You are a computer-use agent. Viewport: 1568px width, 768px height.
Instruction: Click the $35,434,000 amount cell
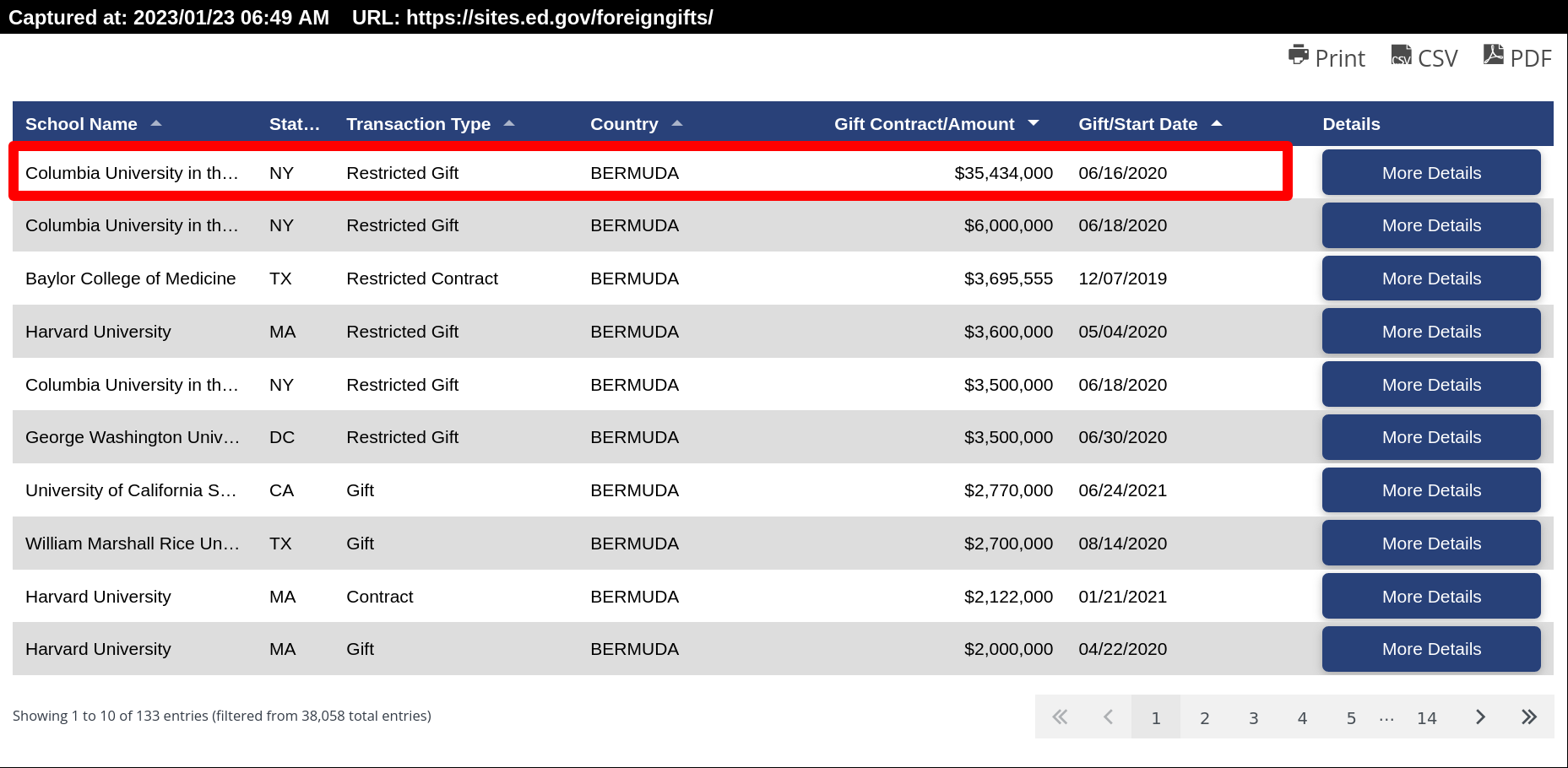tap(1003, 173)
